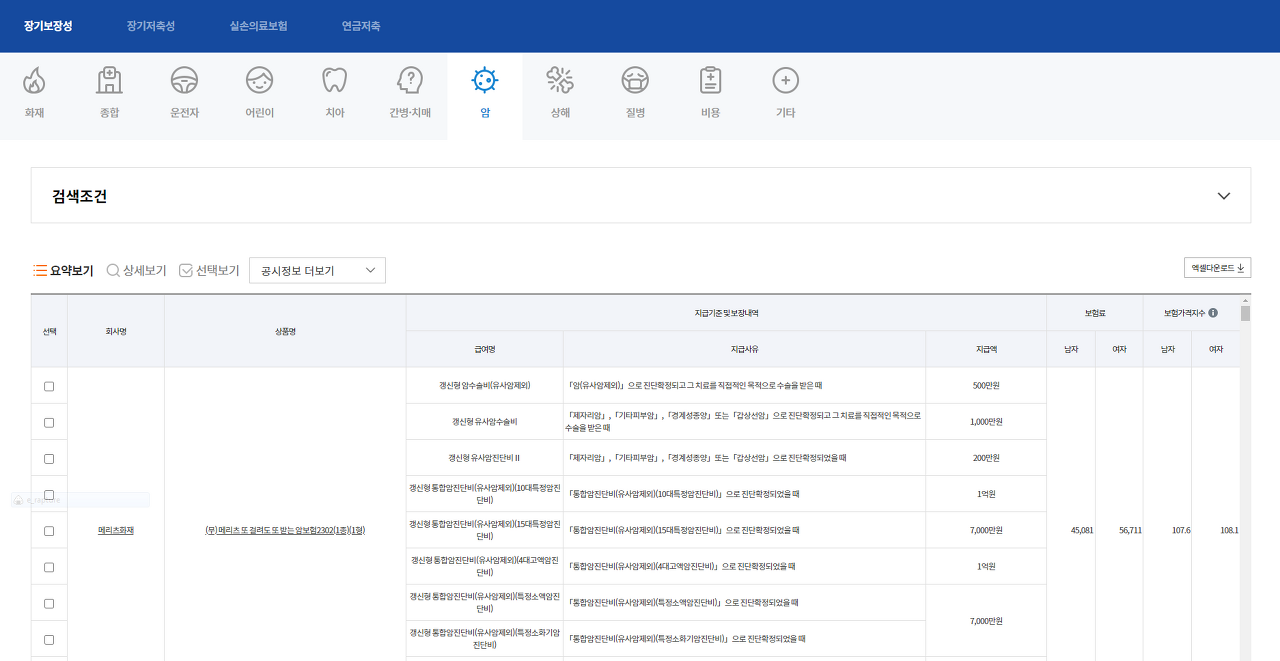Open the 화재 (fire) insurance category
This screenshot has width=1280, height=661.
[35, 94]
